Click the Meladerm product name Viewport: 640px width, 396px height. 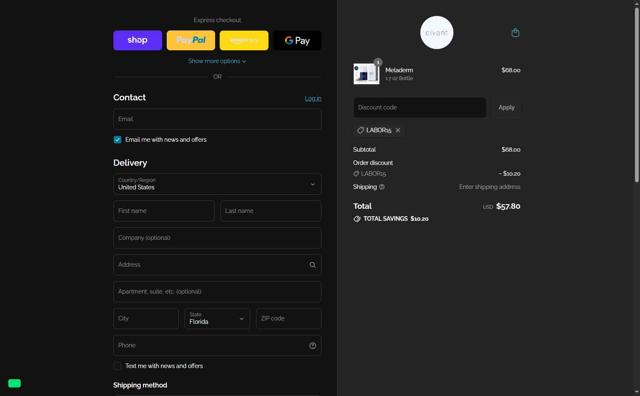click(399, 70)
